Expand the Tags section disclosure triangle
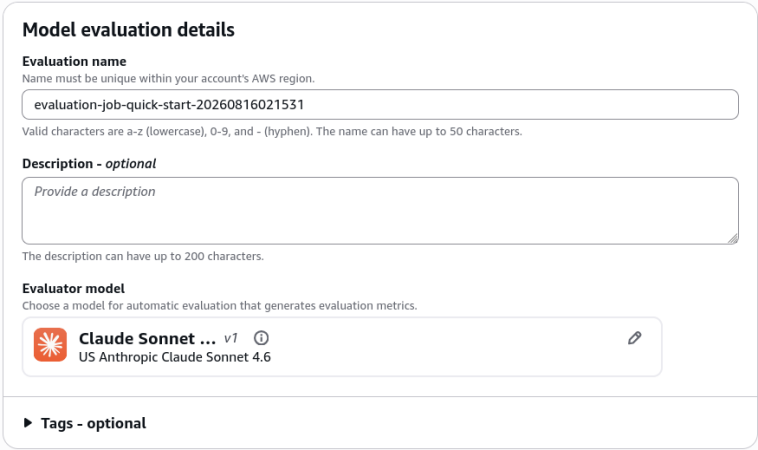This screenshot has width=758, height=450. (x=28, y=423)
